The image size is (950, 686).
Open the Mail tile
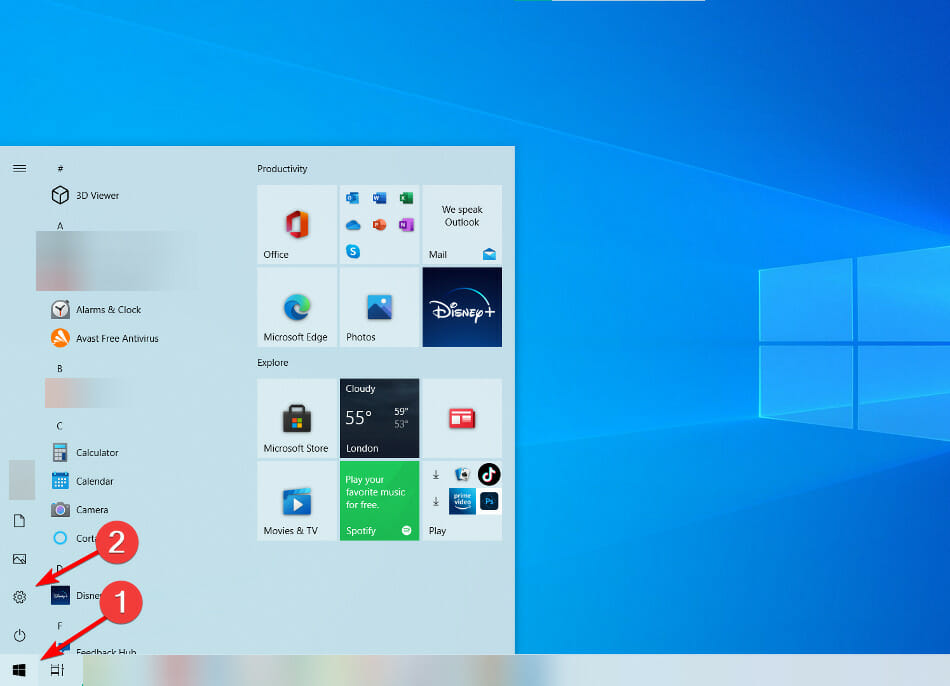462,225
